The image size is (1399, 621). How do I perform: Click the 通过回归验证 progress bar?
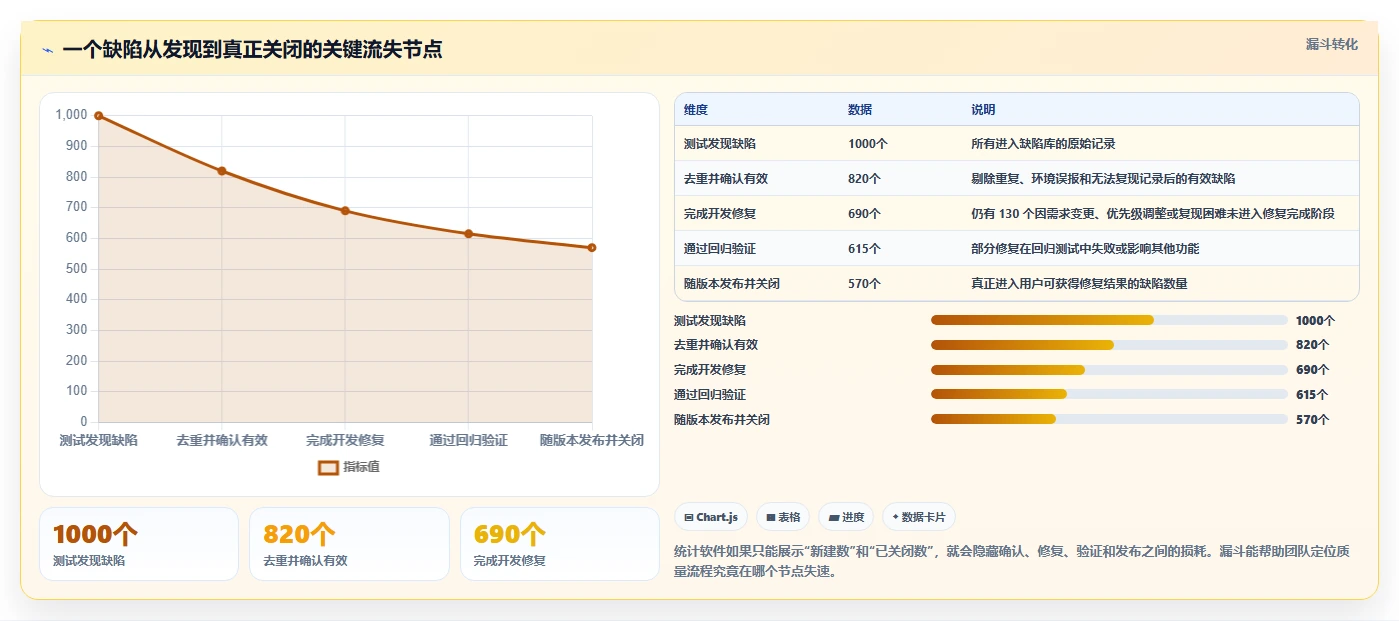1109,395
